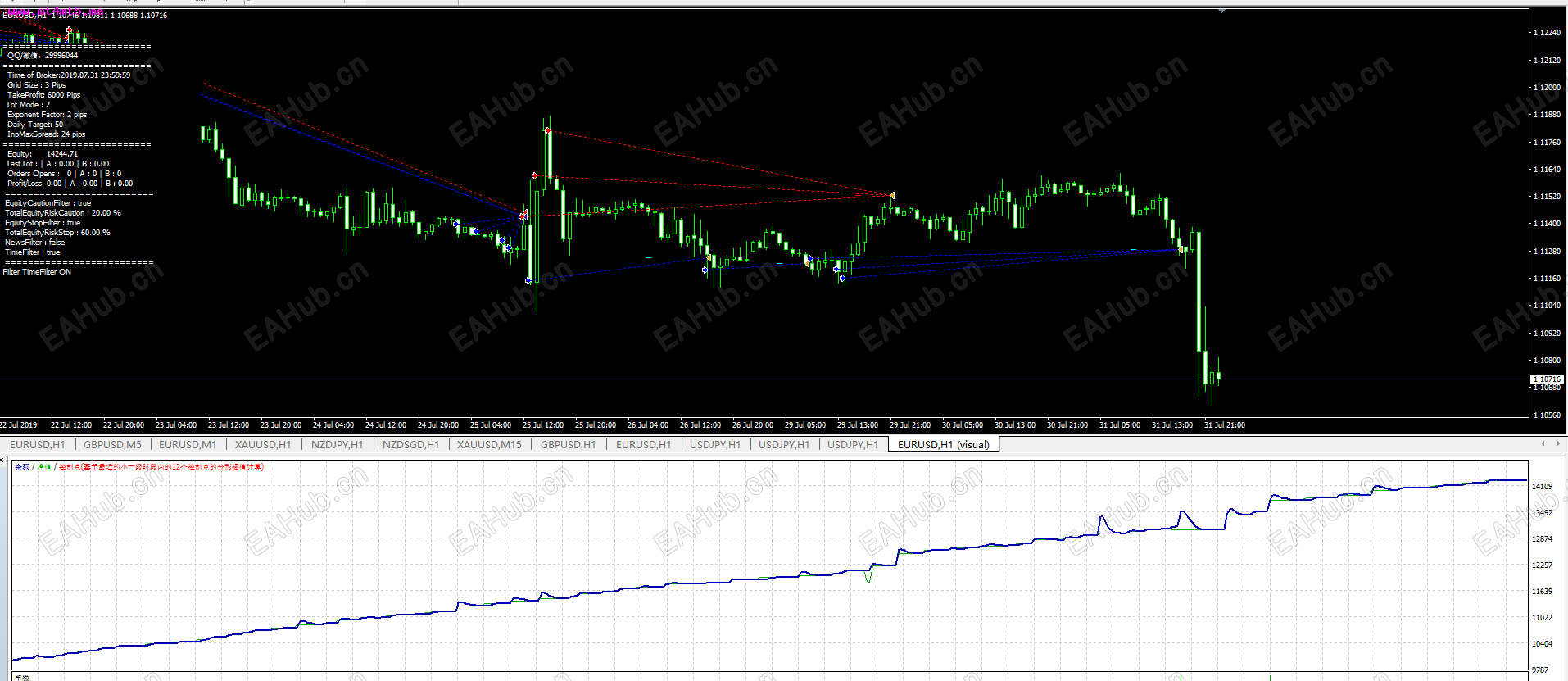The height and width of the screenshot is (681, 1568).
Task: Close the strategy tester panel with the x
Action: point(3,460)
